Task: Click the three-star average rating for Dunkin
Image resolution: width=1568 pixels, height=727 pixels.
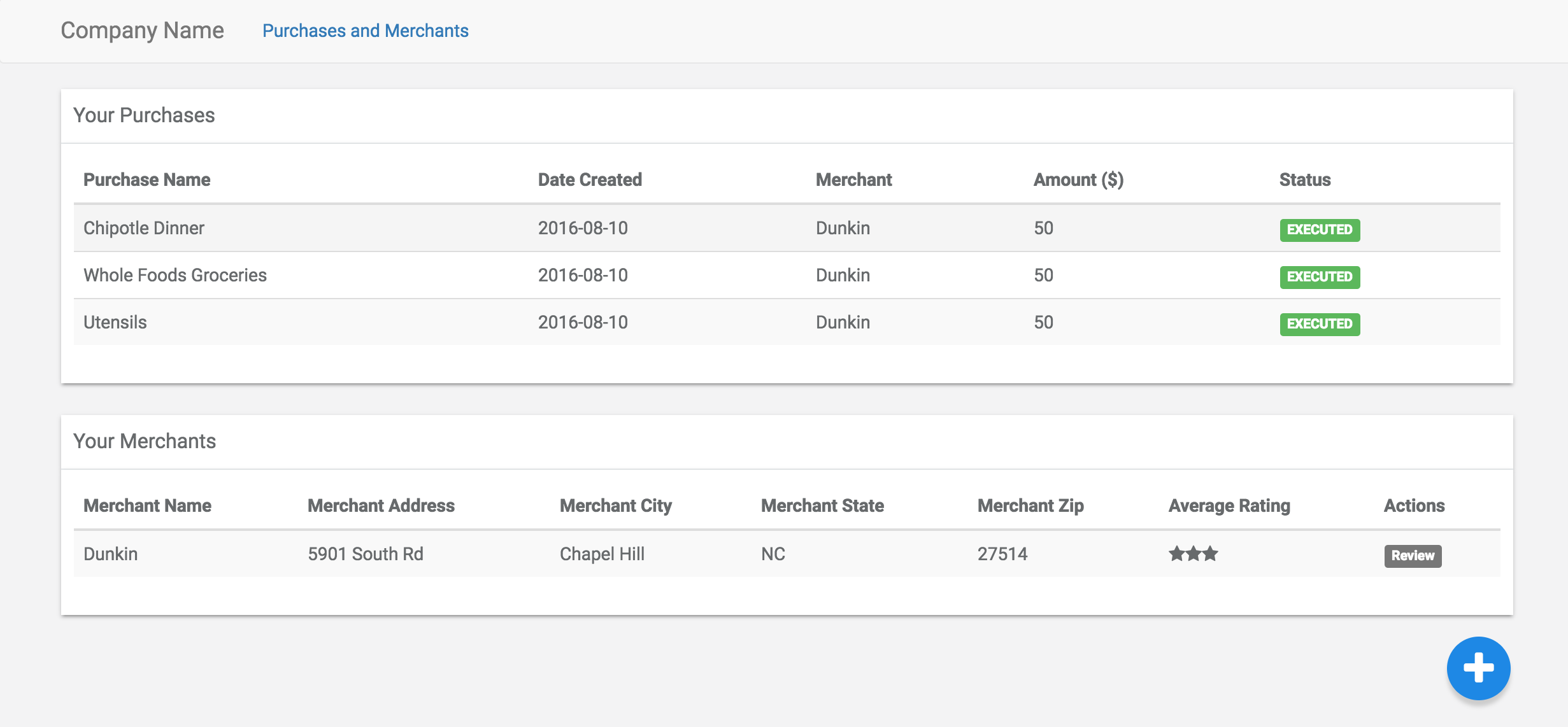Action: click(1193, 554)
